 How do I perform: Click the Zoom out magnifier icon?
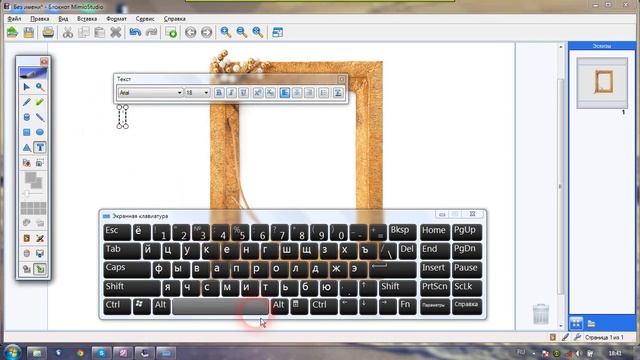click(x=242, y=32)
